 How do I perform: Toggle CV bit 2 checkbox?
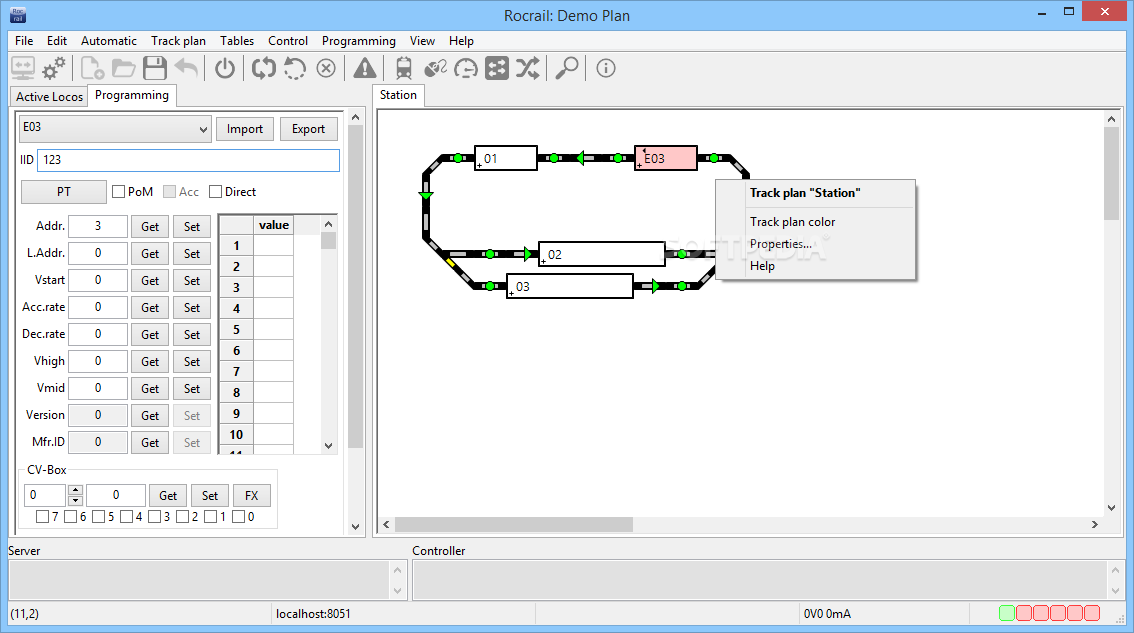pos(182,517)
